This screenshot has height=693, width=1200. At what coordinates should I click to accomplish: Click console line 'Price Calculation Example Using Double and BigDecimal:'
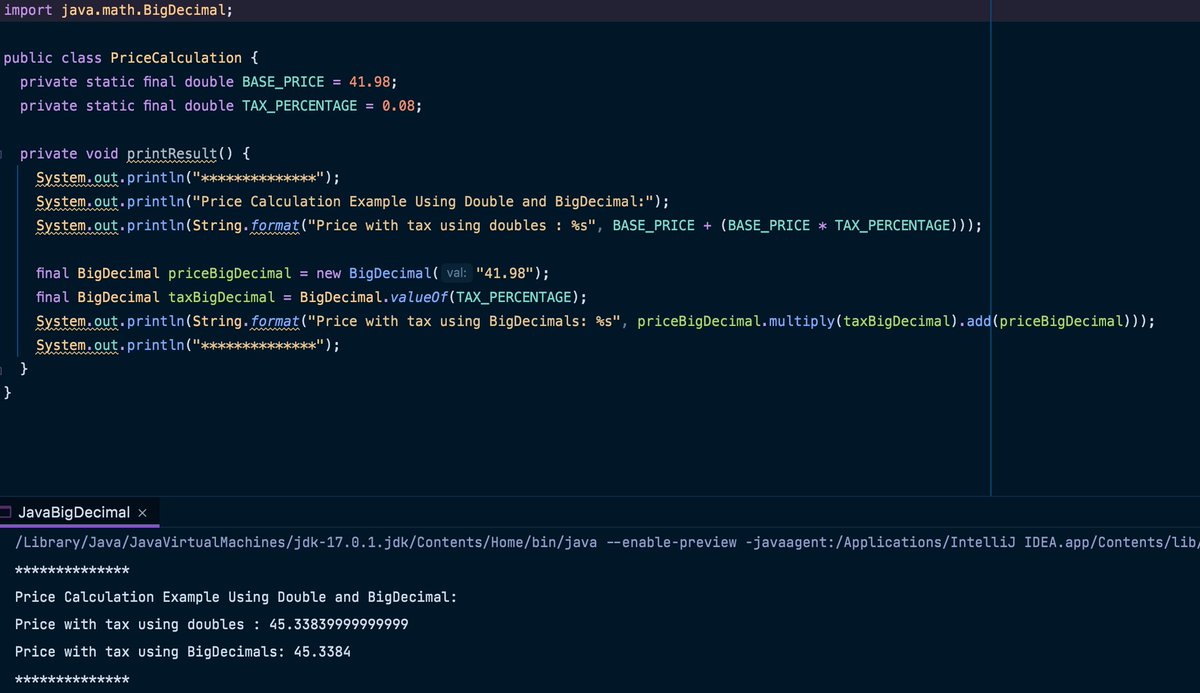tap(236, 597)
